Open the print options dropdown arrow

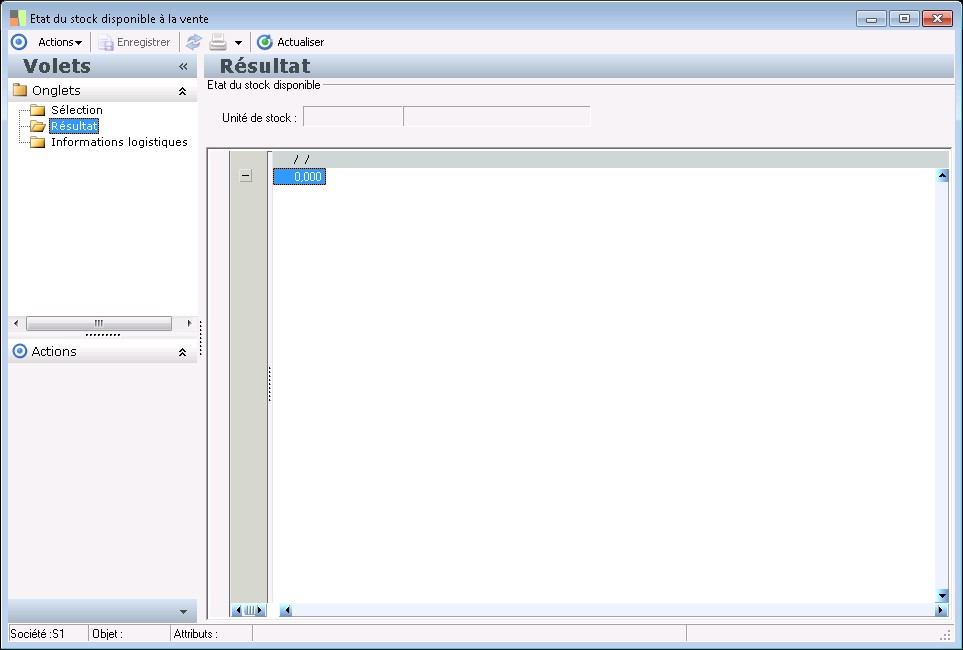point(238,42)
